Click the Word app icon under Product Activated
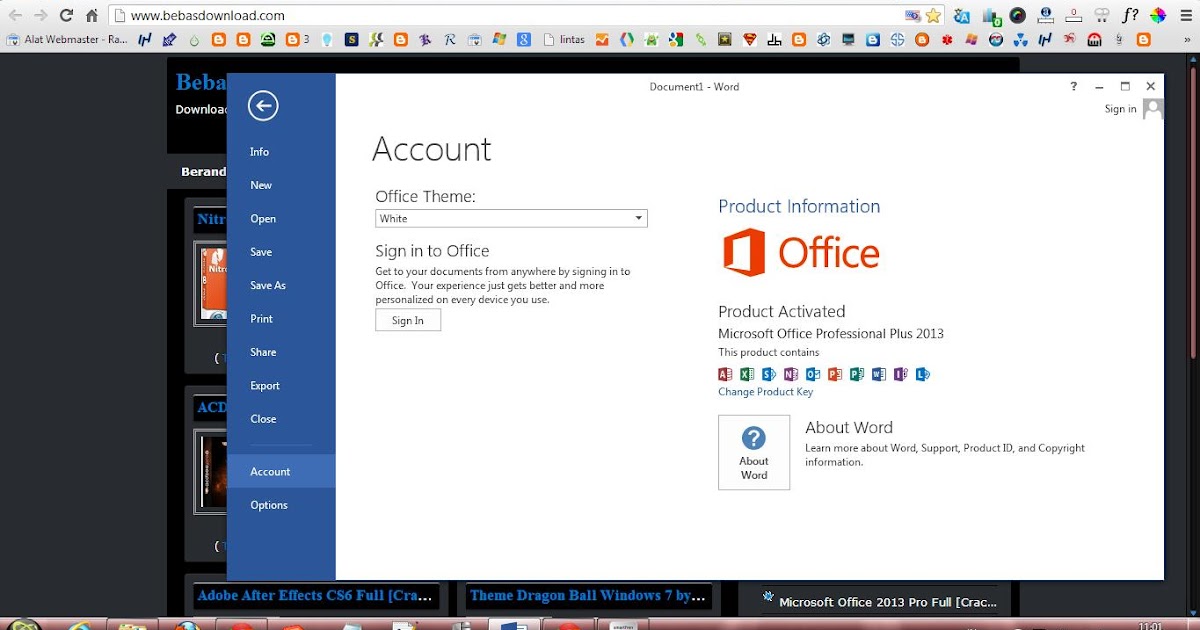1200x630 pixels. pyautogui.click(x=879, y=374)
